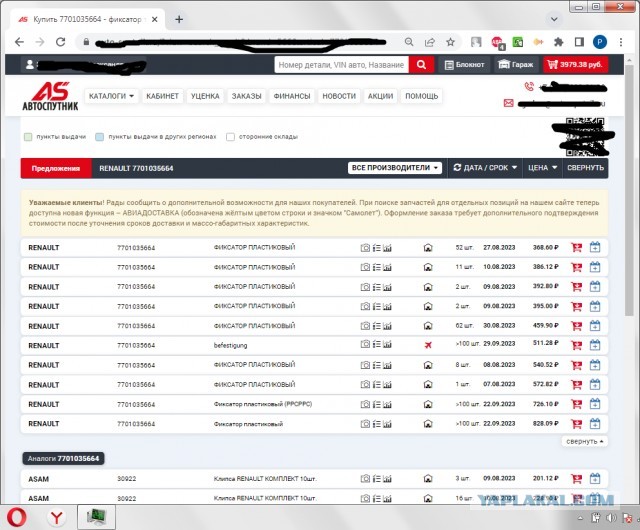Click the volume icon in system tray

(611, 518)
